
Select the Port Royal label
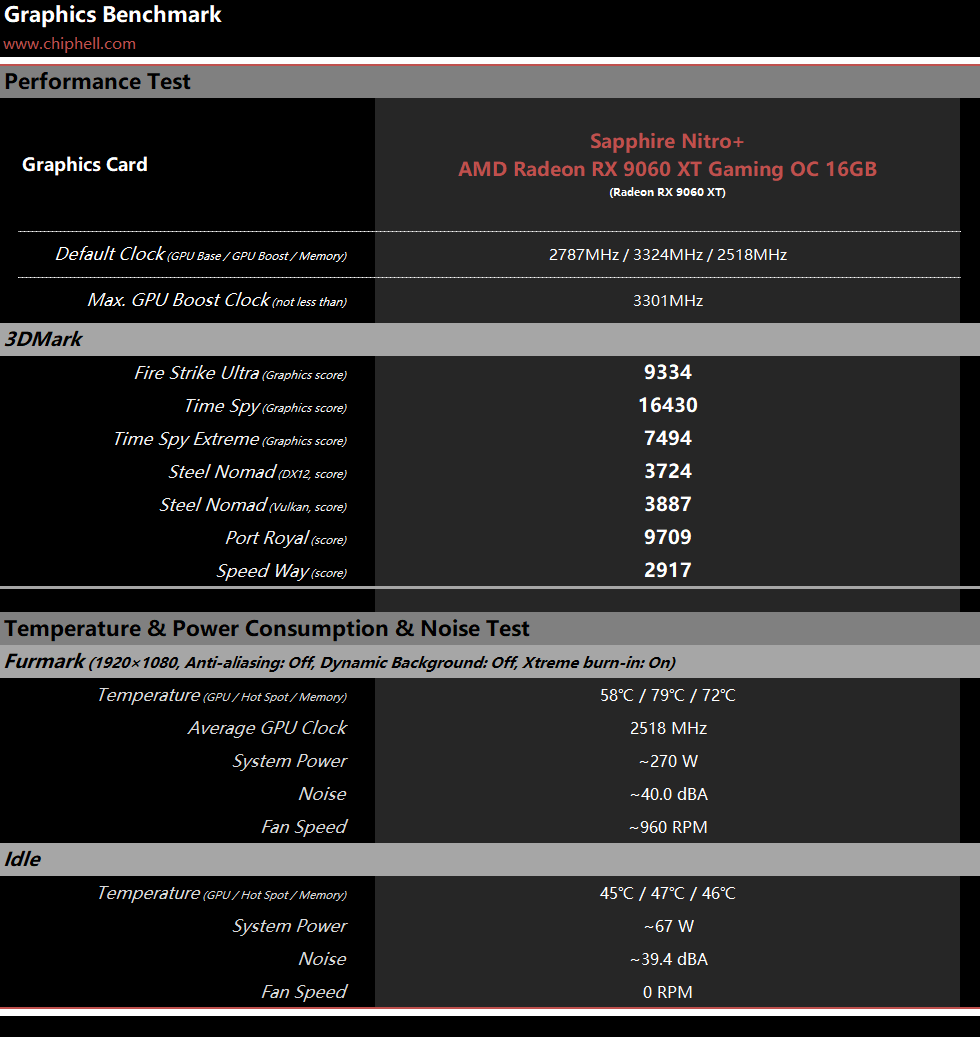pos(286,538)
